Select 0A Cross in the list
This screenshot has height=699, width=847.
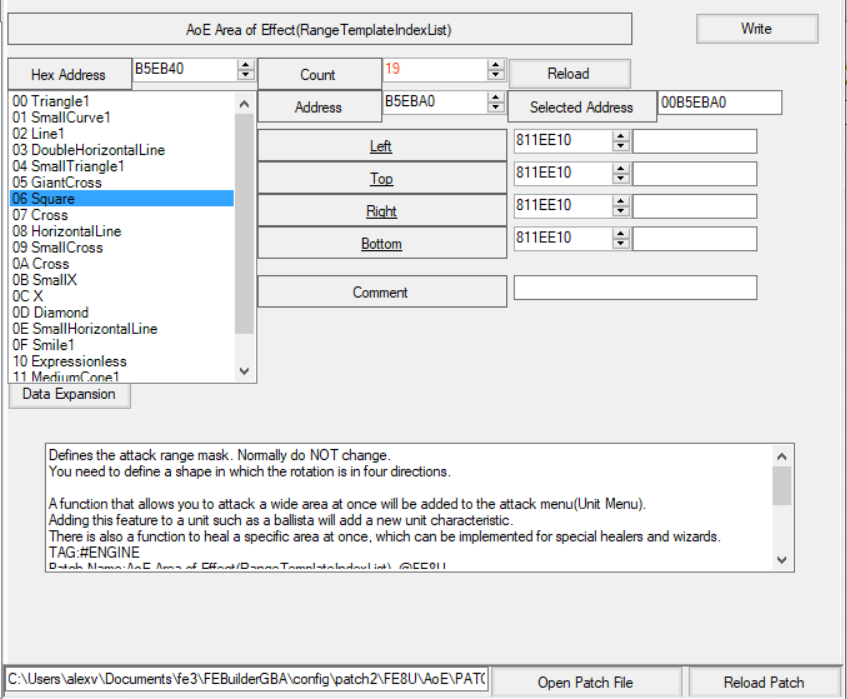(122, 264)
